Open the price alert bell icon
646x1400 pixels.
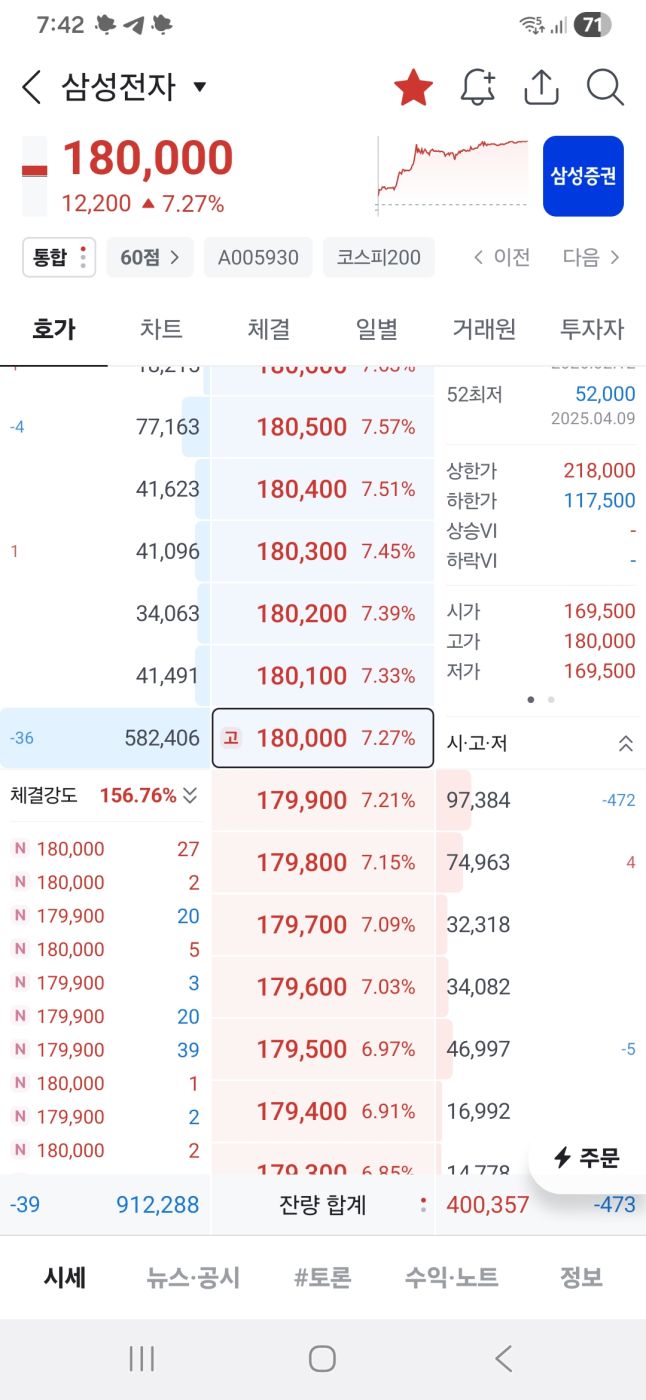pos(478,88)
